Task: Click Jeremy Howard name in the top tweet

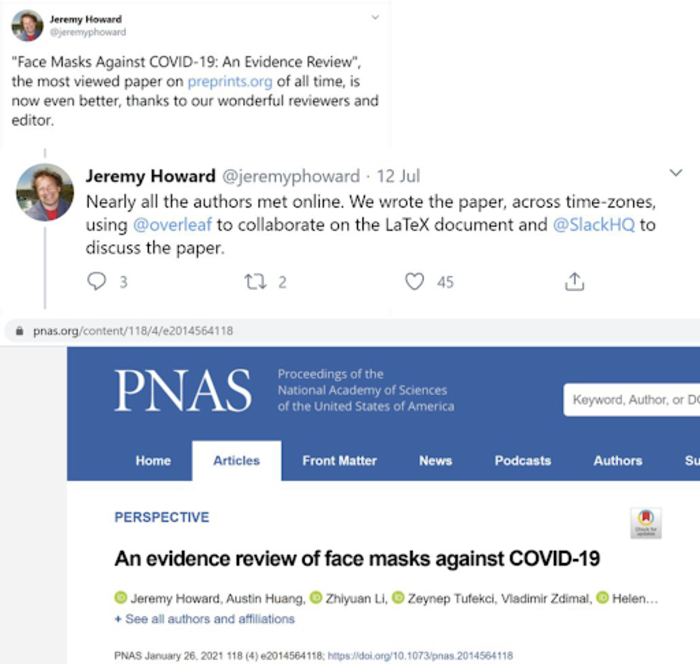Action: (86, 19)
